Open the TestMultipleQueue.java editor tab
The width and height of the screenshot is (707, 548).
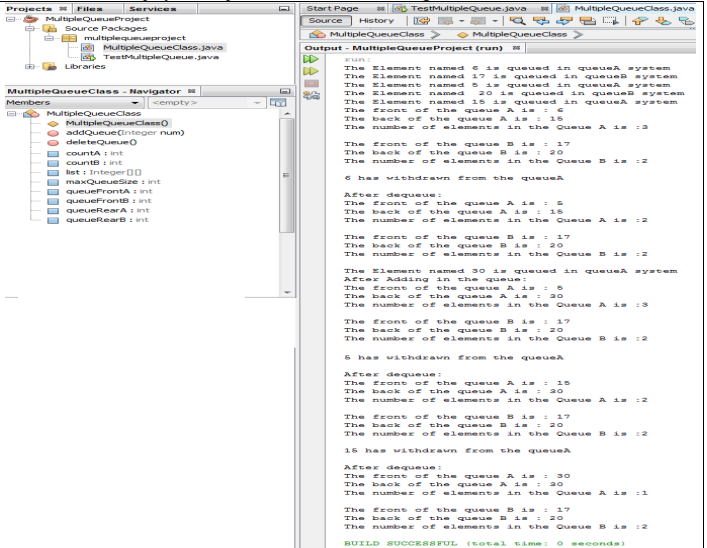468,9
